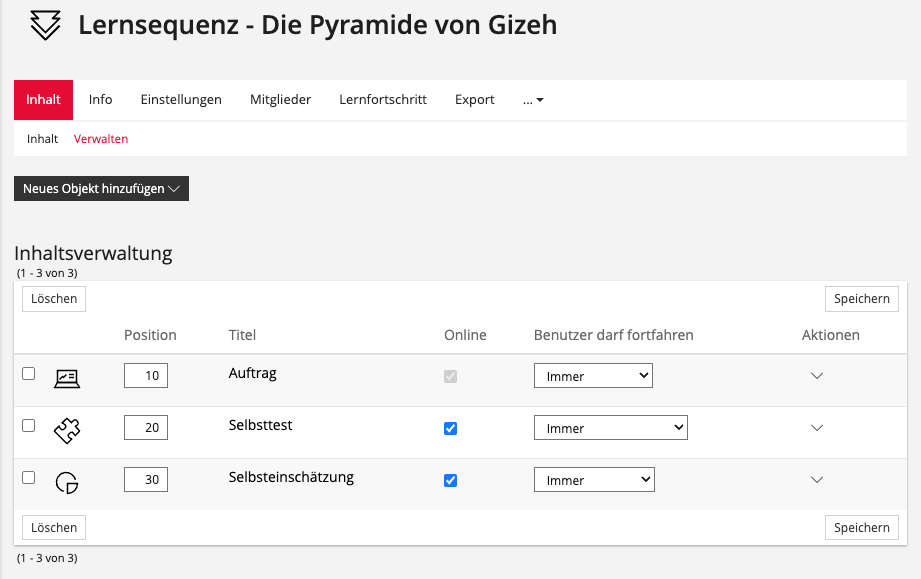Select the Selbsteinschätzung row checkbox
921x579 pixels.
(x=29, y=478)
